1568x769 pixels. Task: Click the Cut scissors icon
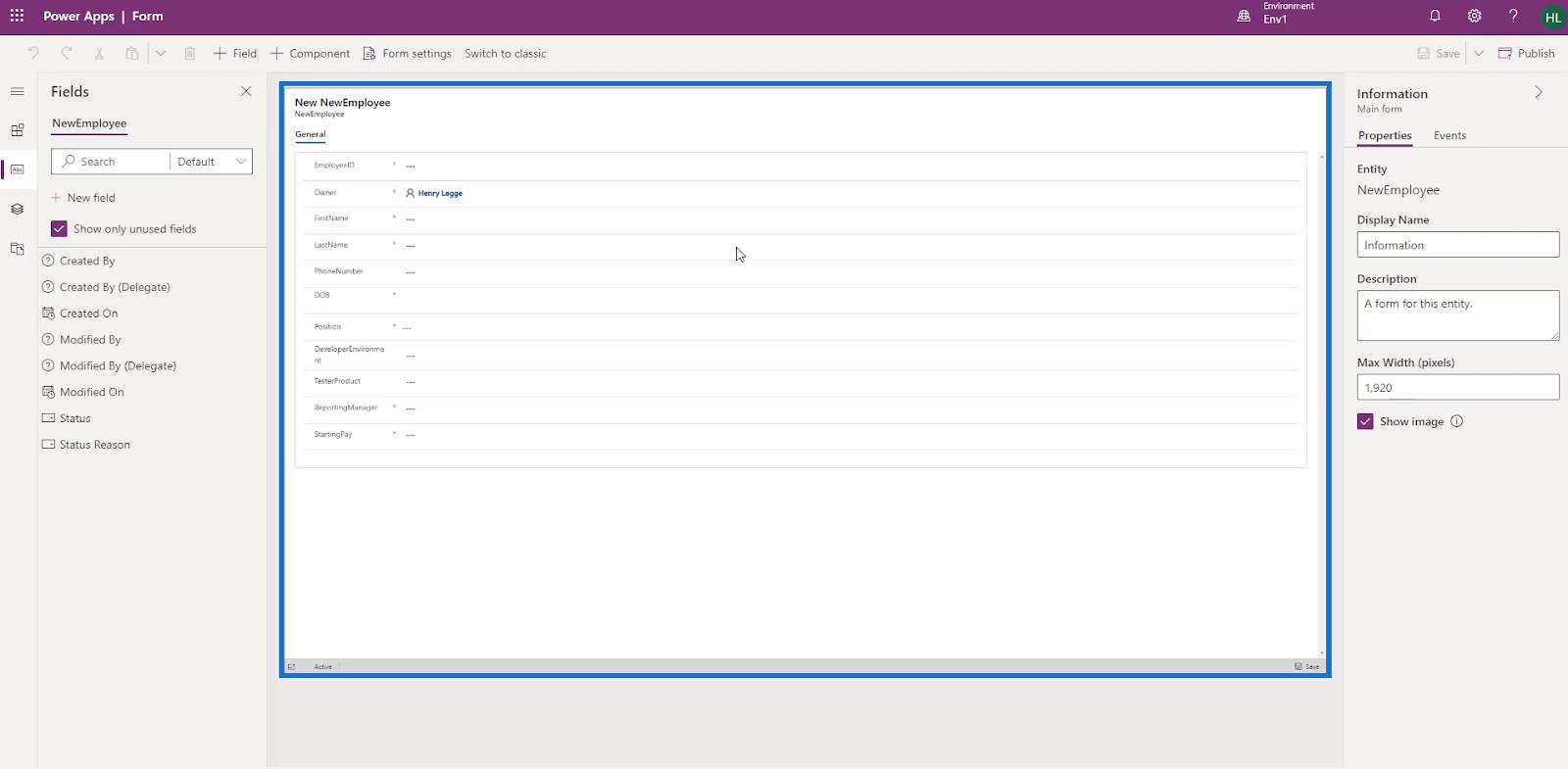click(99, 53)
